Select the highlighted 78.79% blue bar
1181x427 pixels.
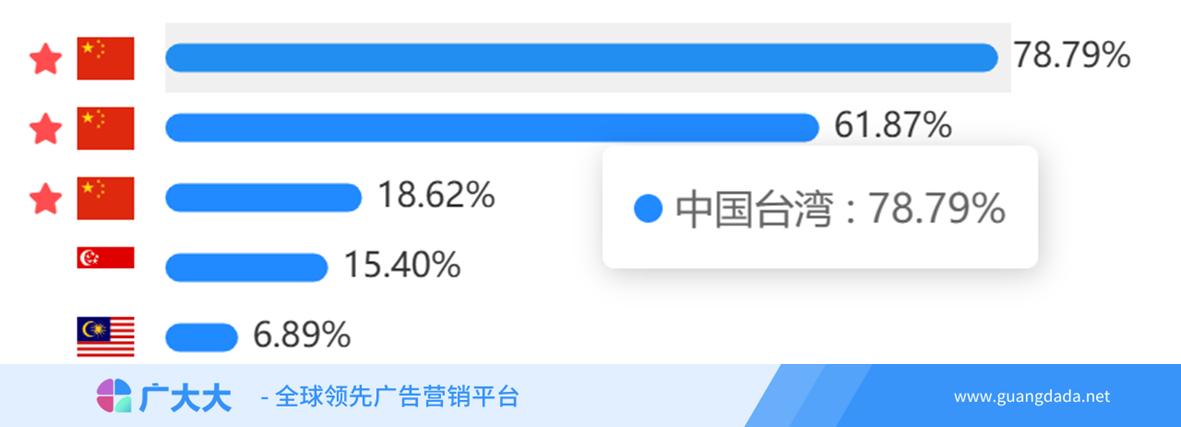pyautogui.click(x=581, y=58)
